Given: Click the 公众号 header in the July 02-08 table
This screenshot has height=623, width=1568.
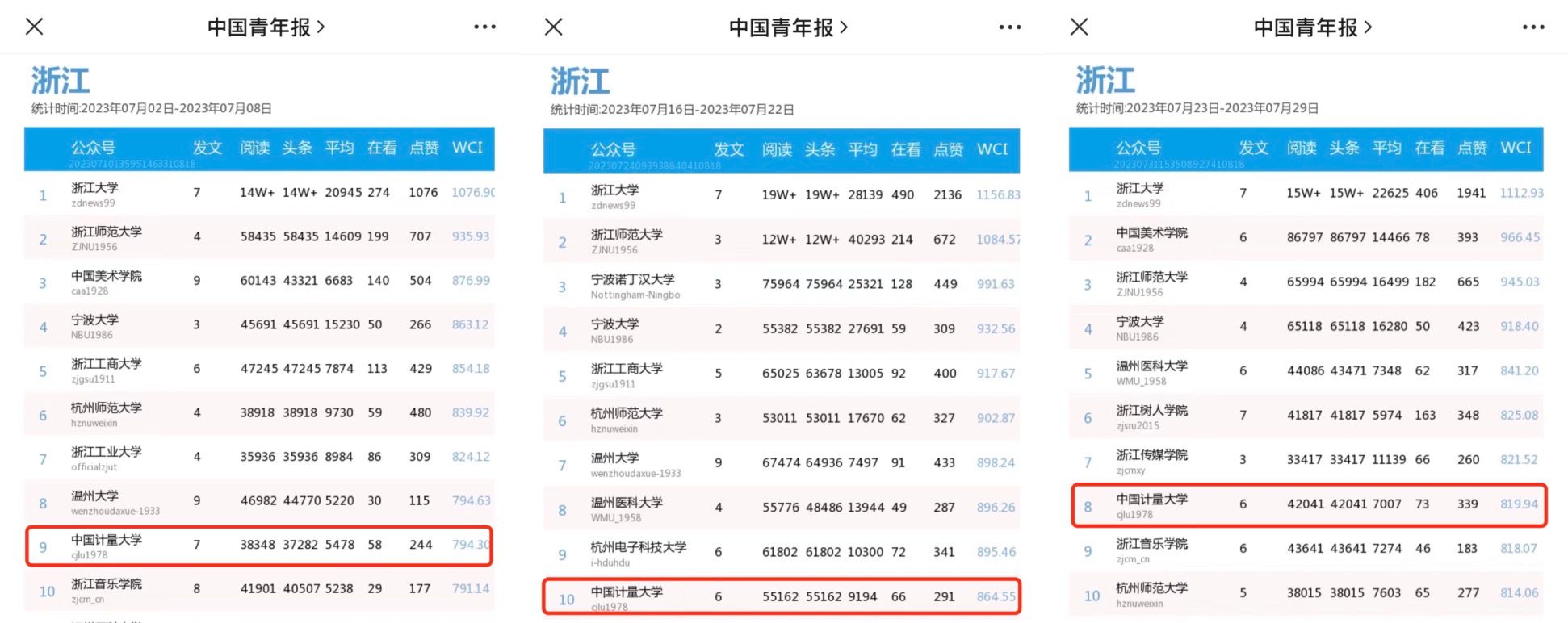Looking at the screenshot, I should click(93, 148).
